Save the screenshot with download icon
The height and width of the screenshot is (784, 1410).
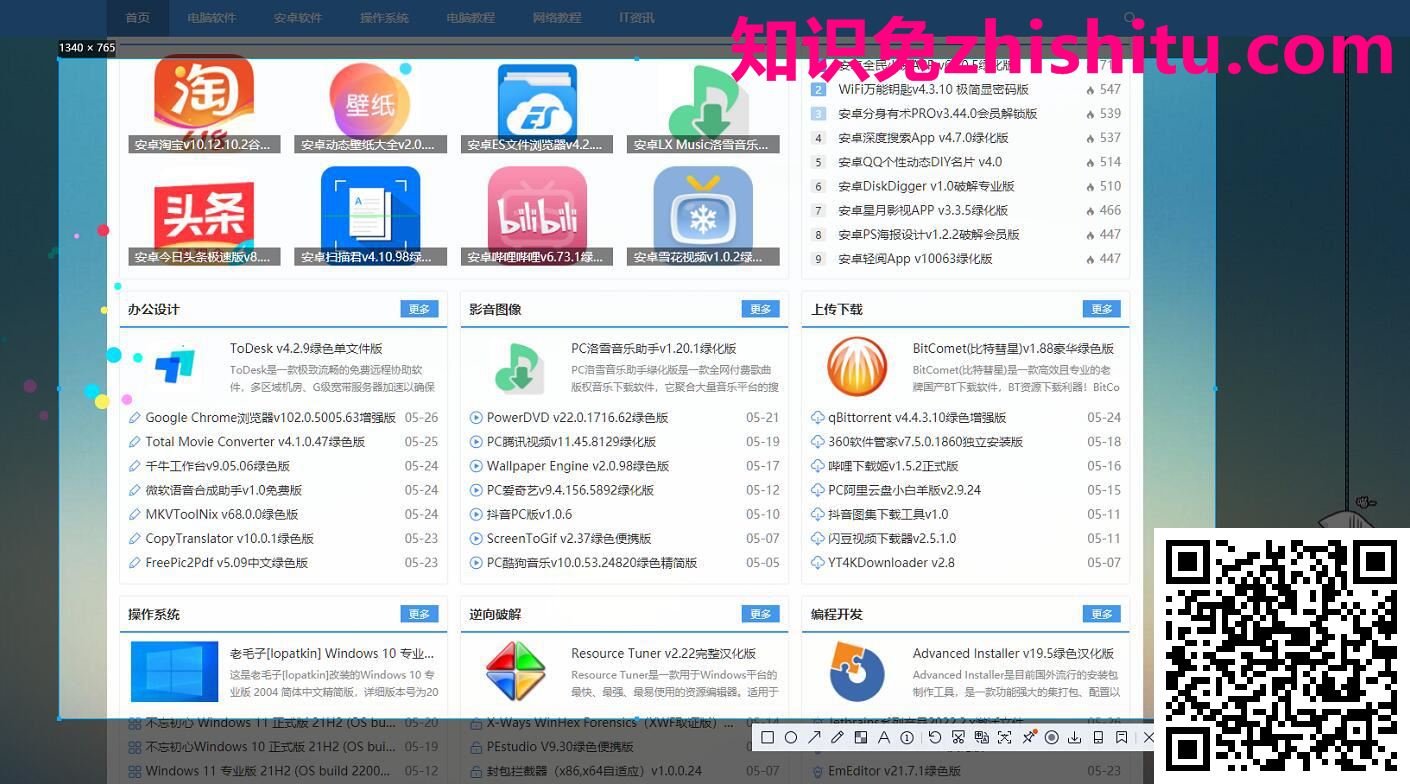pyautogui.click(x=1075, y=737)
